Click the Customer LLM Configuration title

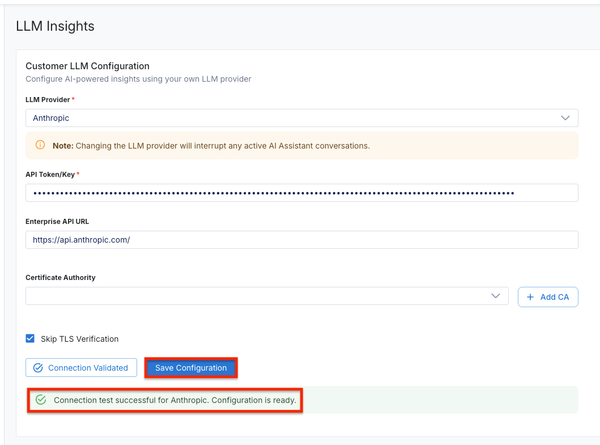tap(87, 66)
